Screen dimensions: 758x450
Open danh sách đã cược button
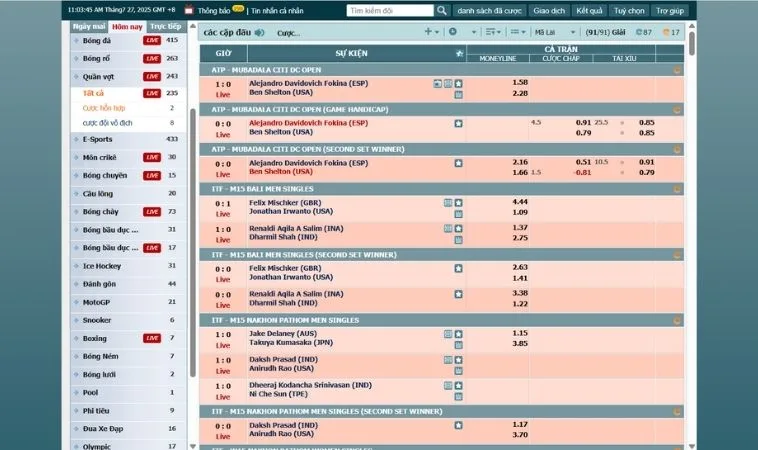click(x=489, y=10)
